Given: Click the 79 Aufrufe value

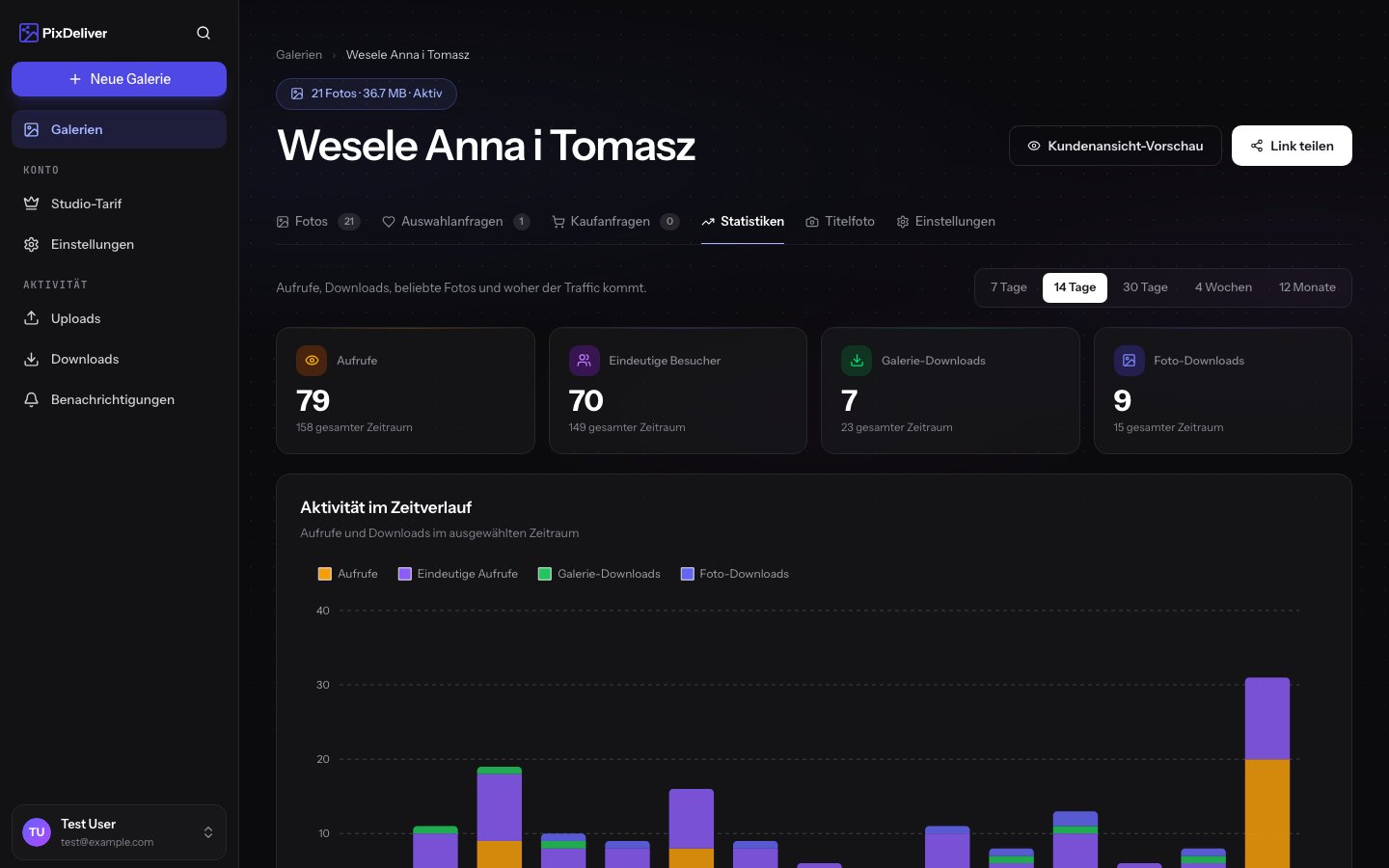Looking at the screenshot, I should [313, 400].
